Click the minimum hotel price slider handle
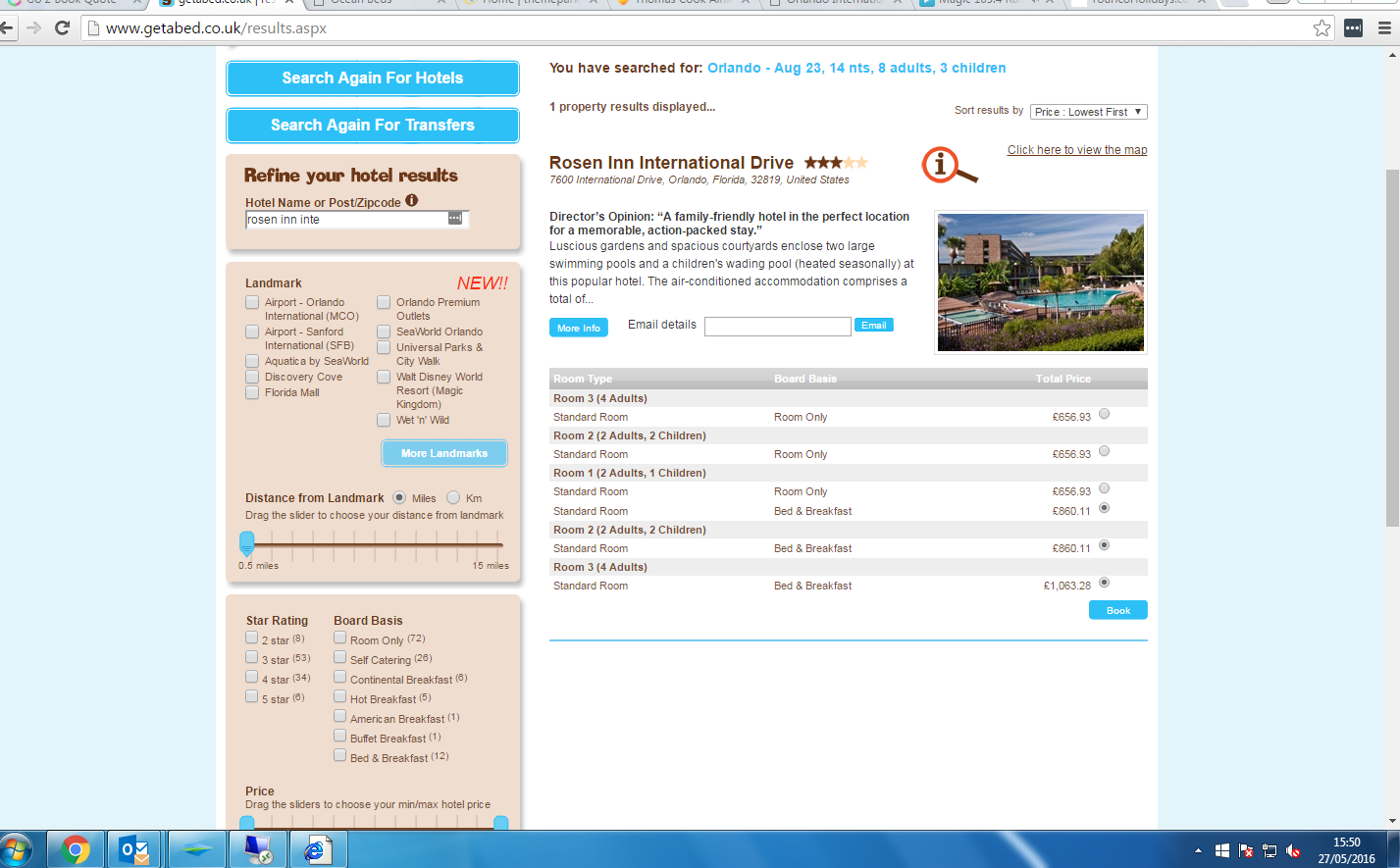 [x=247, y=823]
